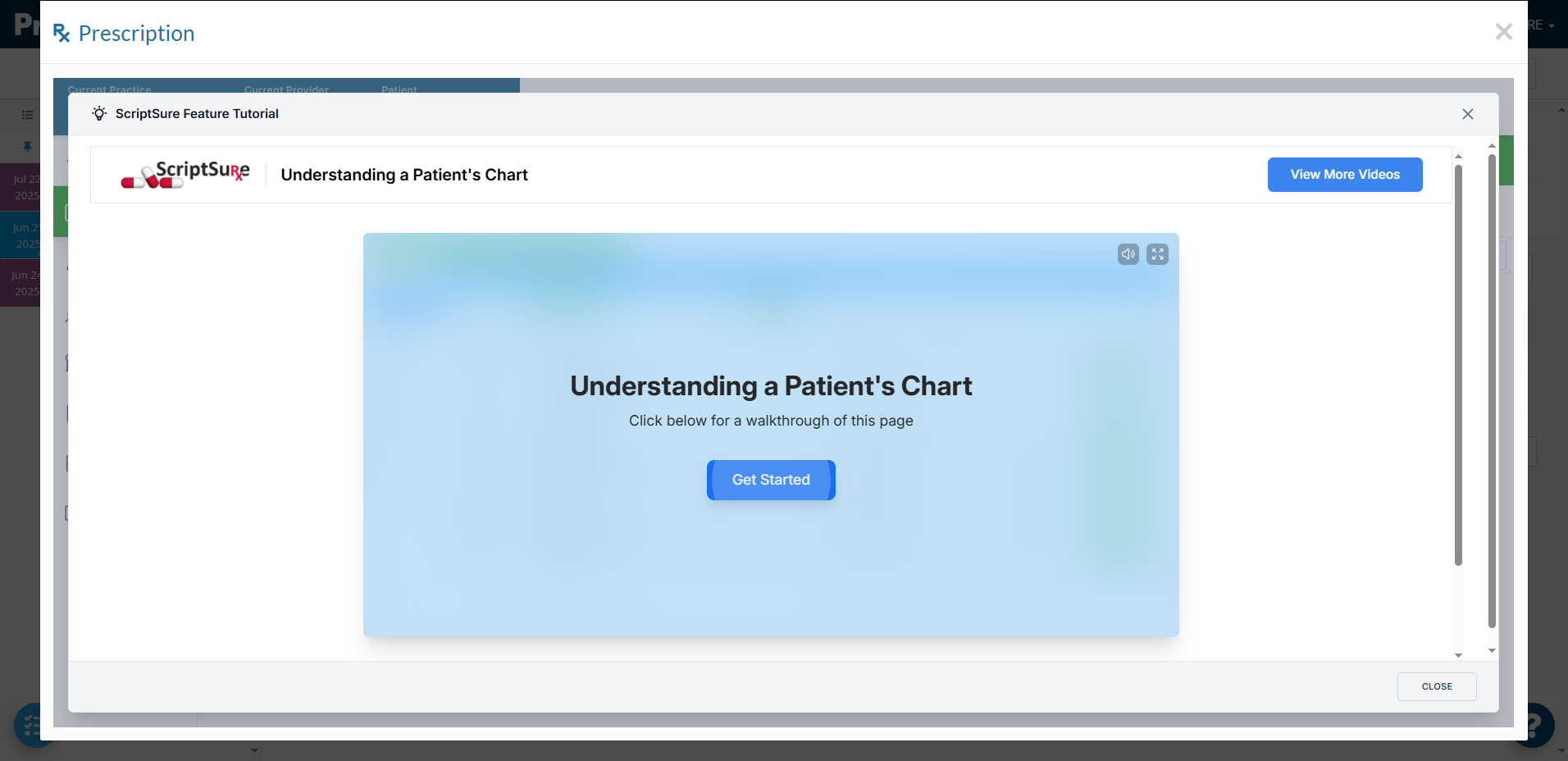Image resolution: width=1568 pixels, height=761 pixels.
Task: Open the checklist widget icon
Action: (x=30, y=726)
